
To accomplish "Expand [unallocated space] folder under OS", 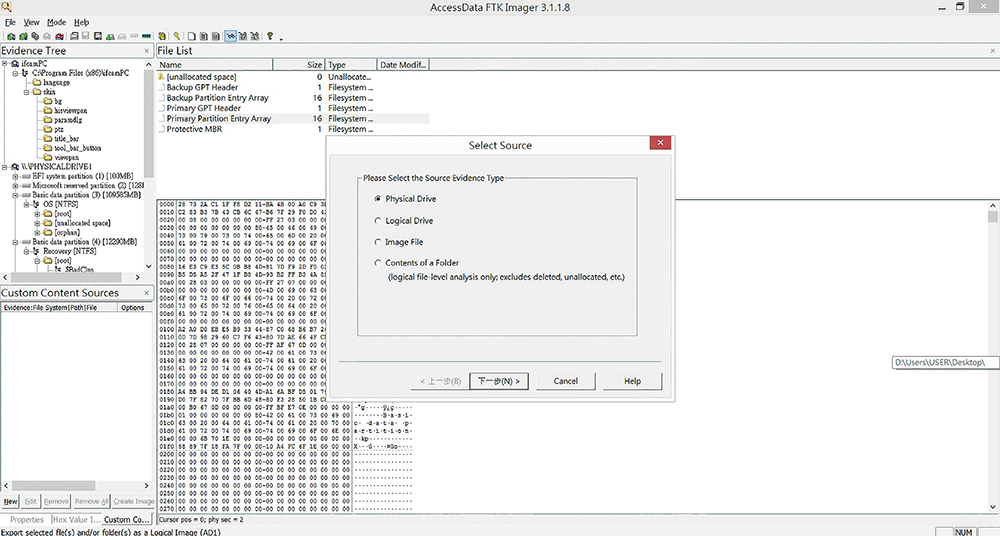I will 37,223.
